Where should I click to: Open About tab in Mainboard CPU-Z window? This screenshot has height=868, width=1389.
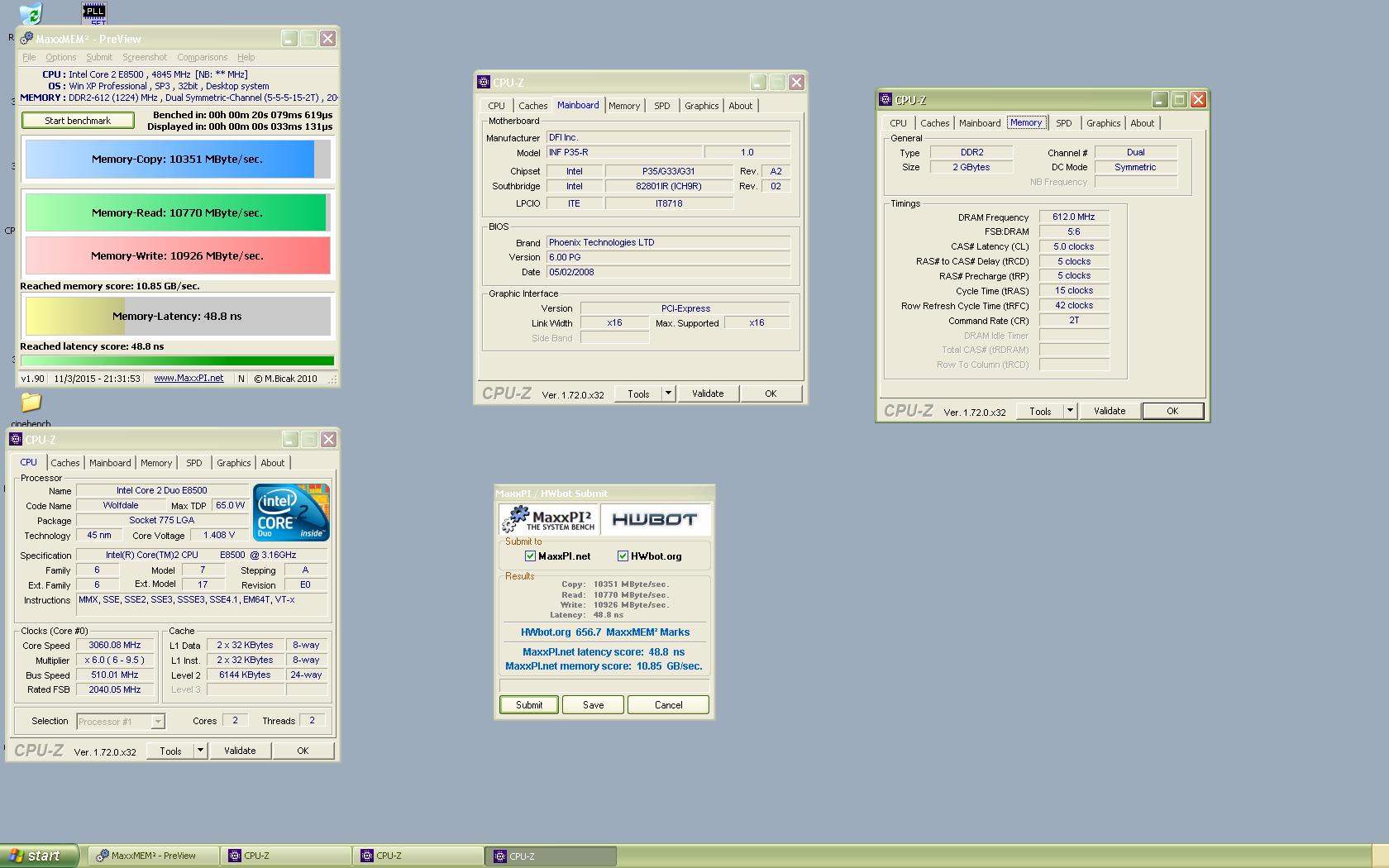pyautogui.click(x=741, y=106)
